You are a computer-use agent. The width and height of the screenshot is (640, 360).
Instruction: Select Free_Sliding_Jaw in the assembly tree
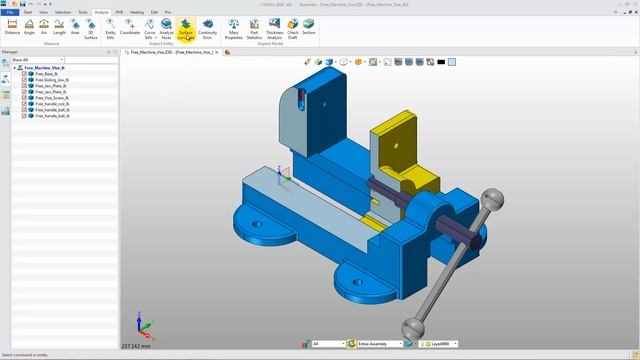coord(52,80)
